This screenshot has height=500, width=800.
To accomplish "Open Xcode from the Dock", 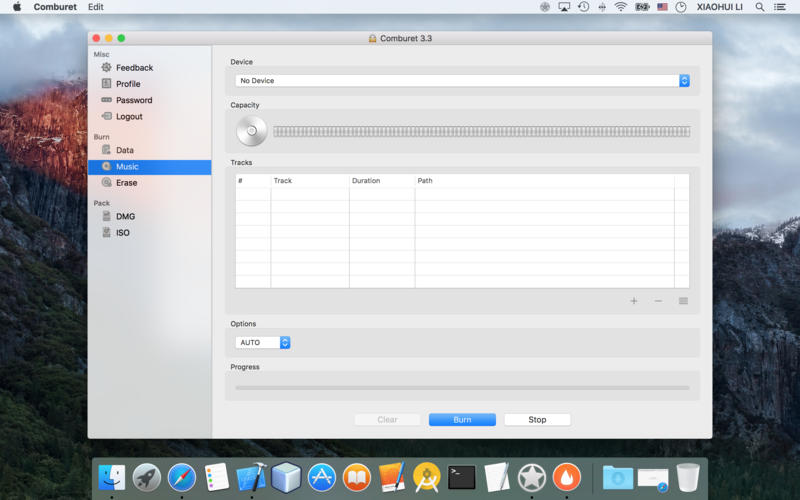I will point(252,478).
